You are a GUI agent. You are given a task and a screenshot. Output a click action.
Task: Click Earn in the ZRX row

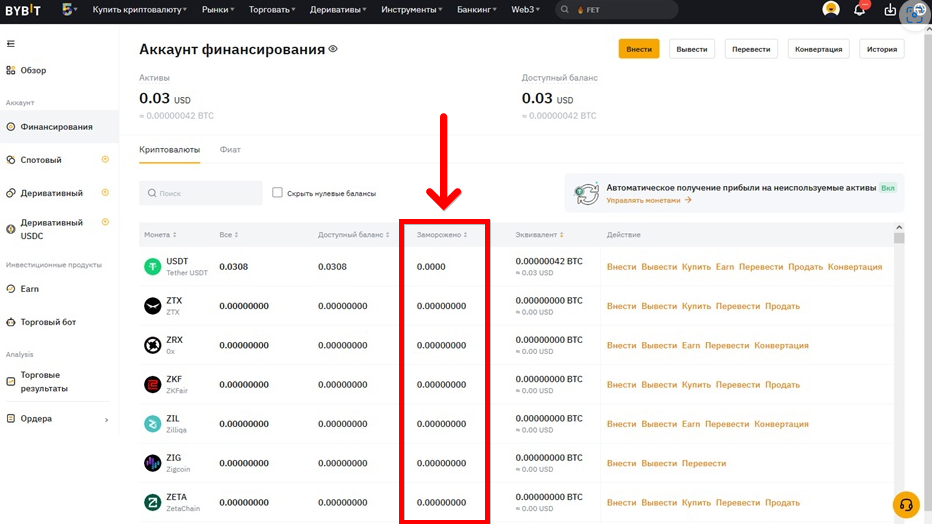point(691,345)
